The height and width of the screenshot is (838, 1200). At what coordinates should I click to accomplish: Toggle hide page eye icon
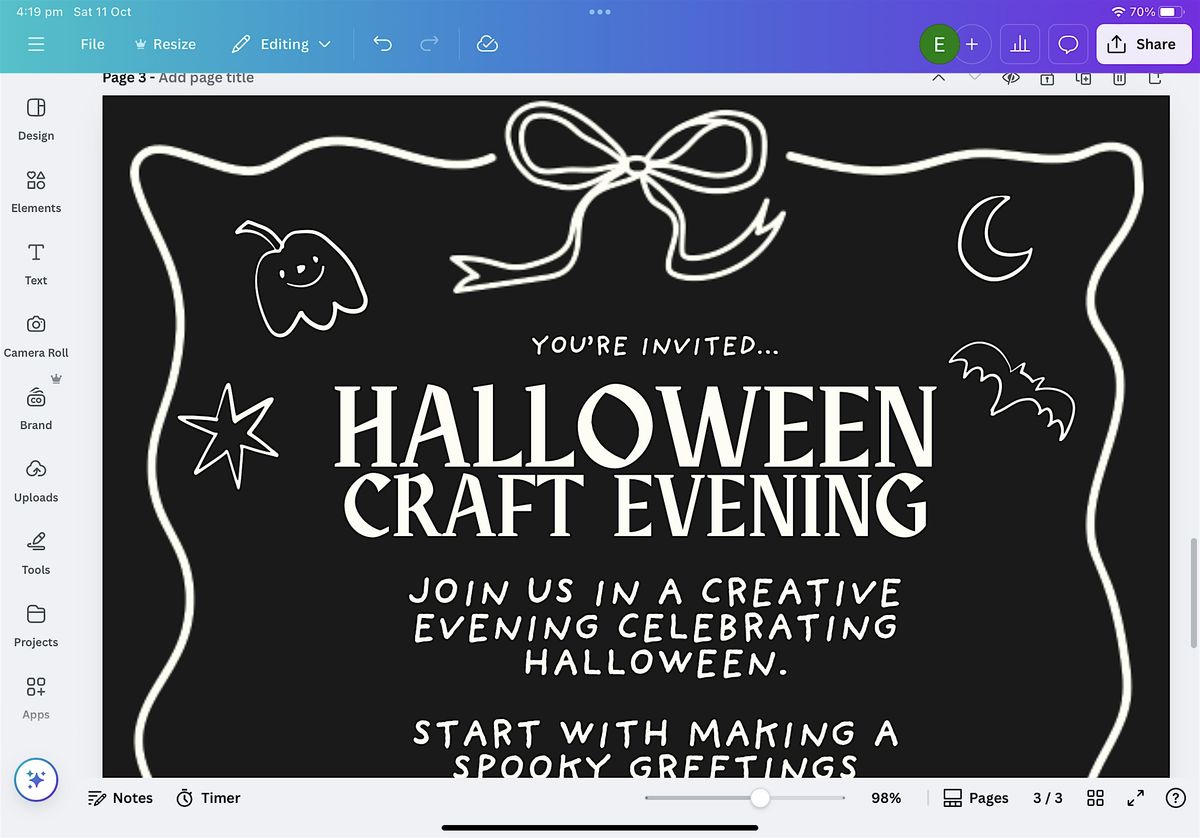click(1011, 78)
